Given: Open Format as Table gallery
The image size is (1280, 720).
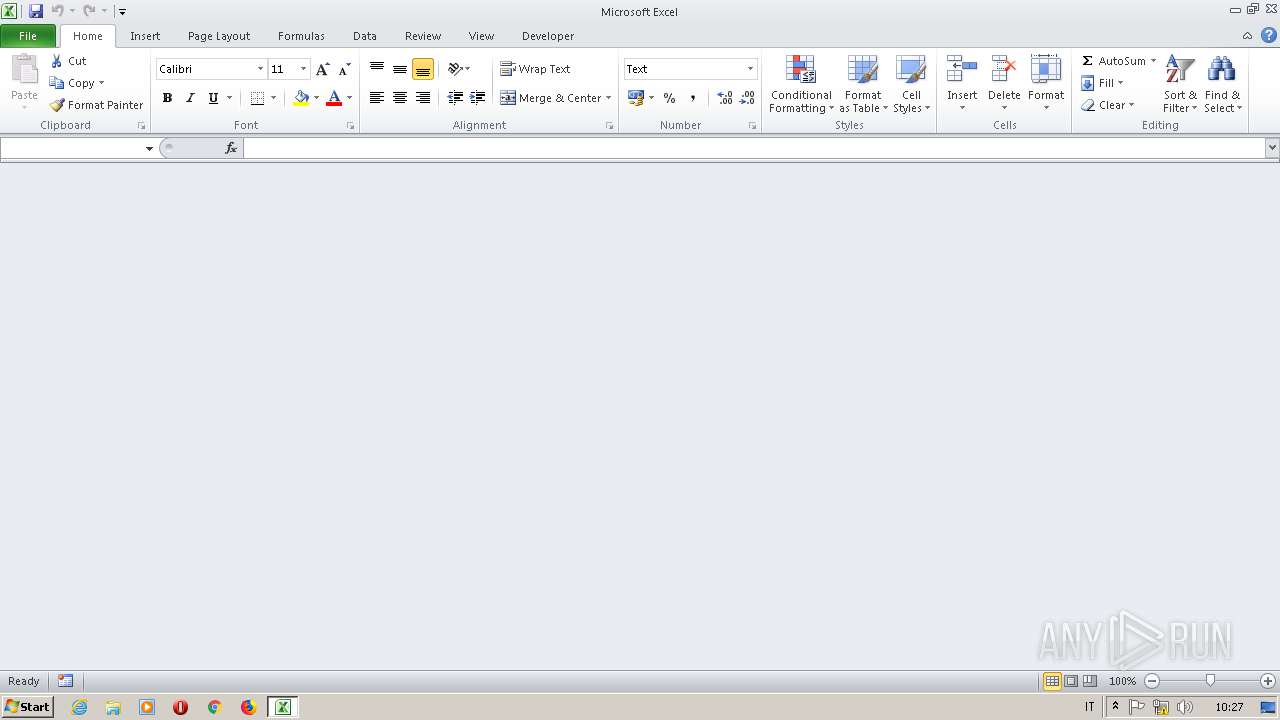Looking at the screenshot, I should [x=863, y=85].
